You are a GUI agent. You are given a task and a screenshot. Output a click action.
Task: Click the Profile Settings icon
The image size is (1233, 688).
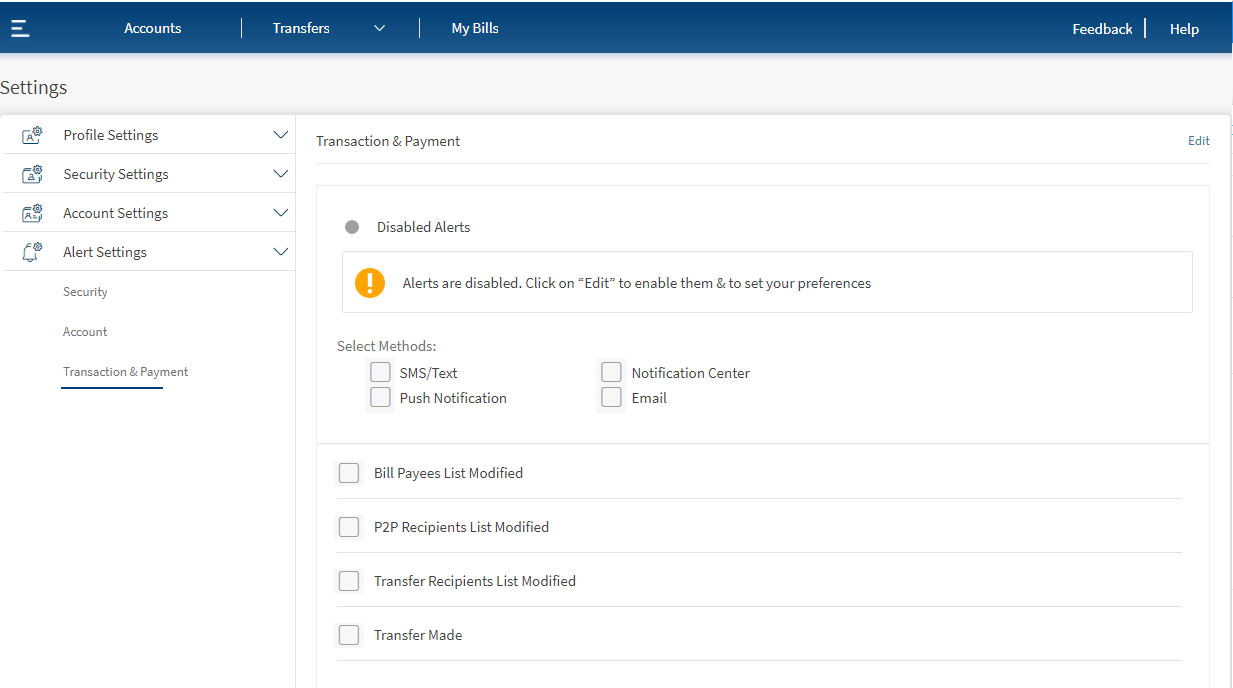pos(32,135)
